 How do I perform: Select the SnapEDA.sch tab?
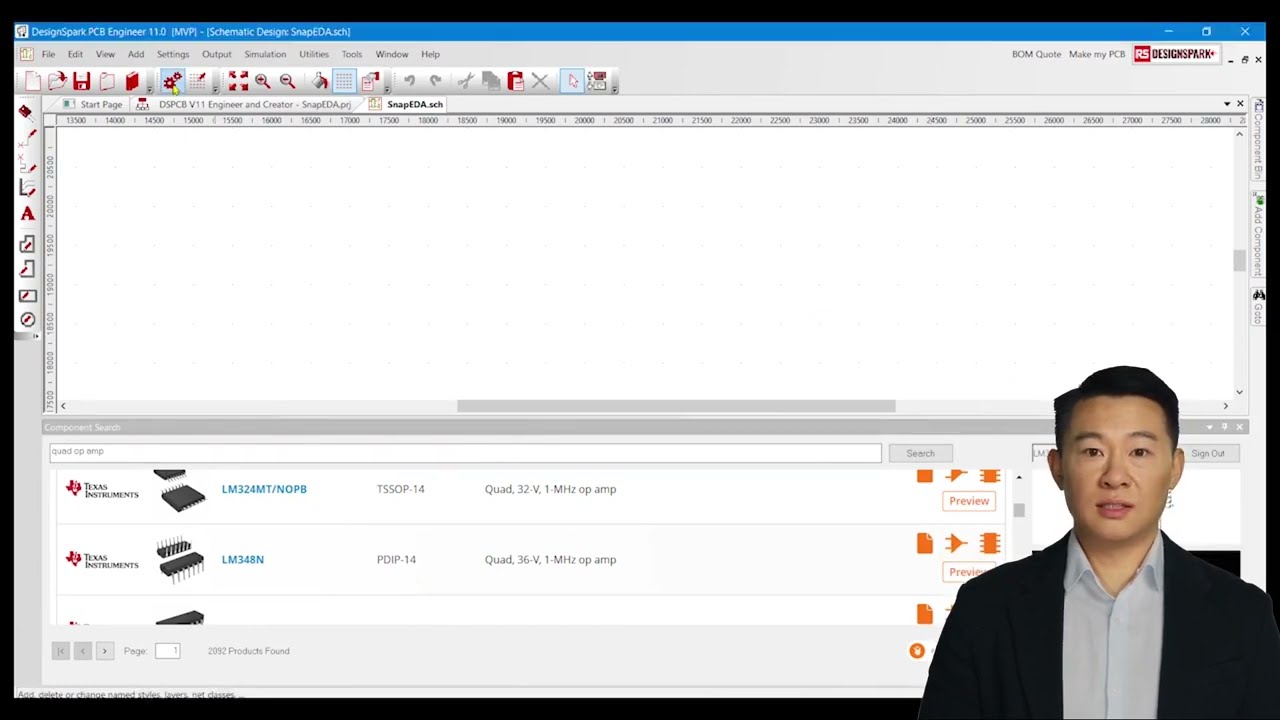[x=406, y=104]
